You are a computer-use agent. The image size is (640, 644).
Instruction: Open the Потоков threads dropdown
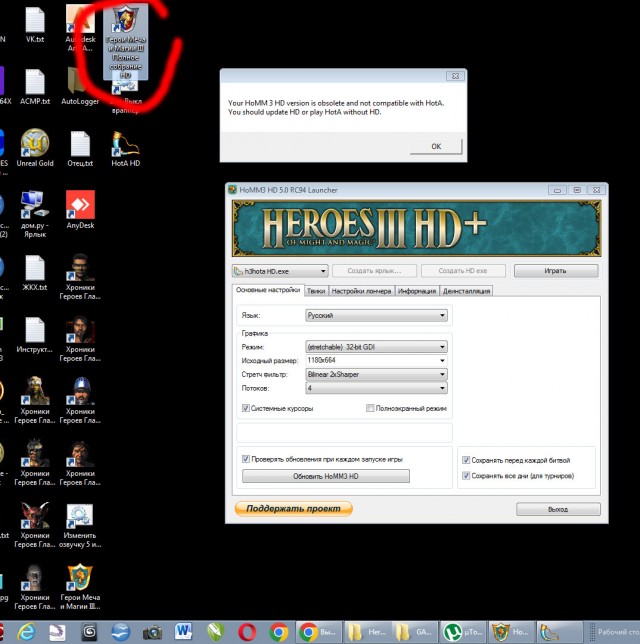[x=376, y=388]
